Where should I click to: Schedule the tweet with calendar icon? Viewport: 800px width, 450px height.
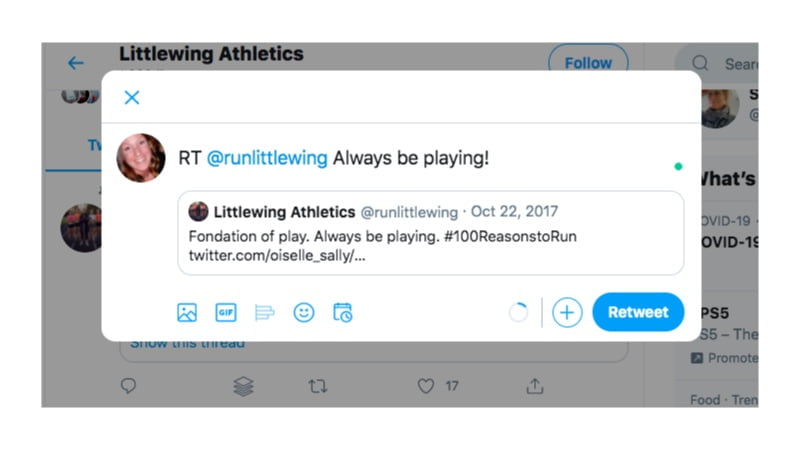342,312
